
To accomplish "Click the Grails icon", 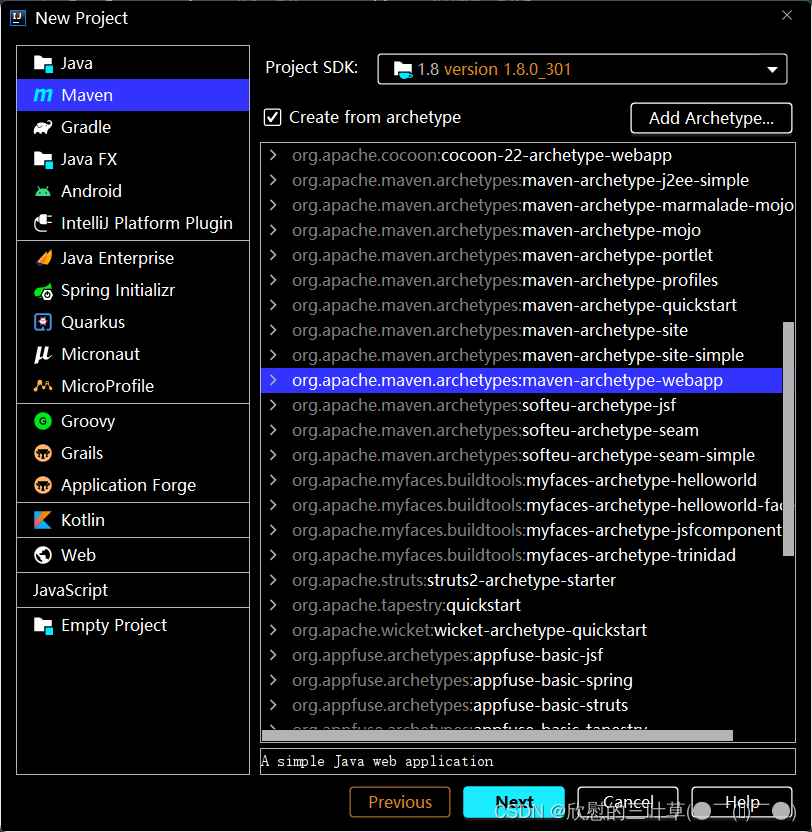I will pos(43,453).
